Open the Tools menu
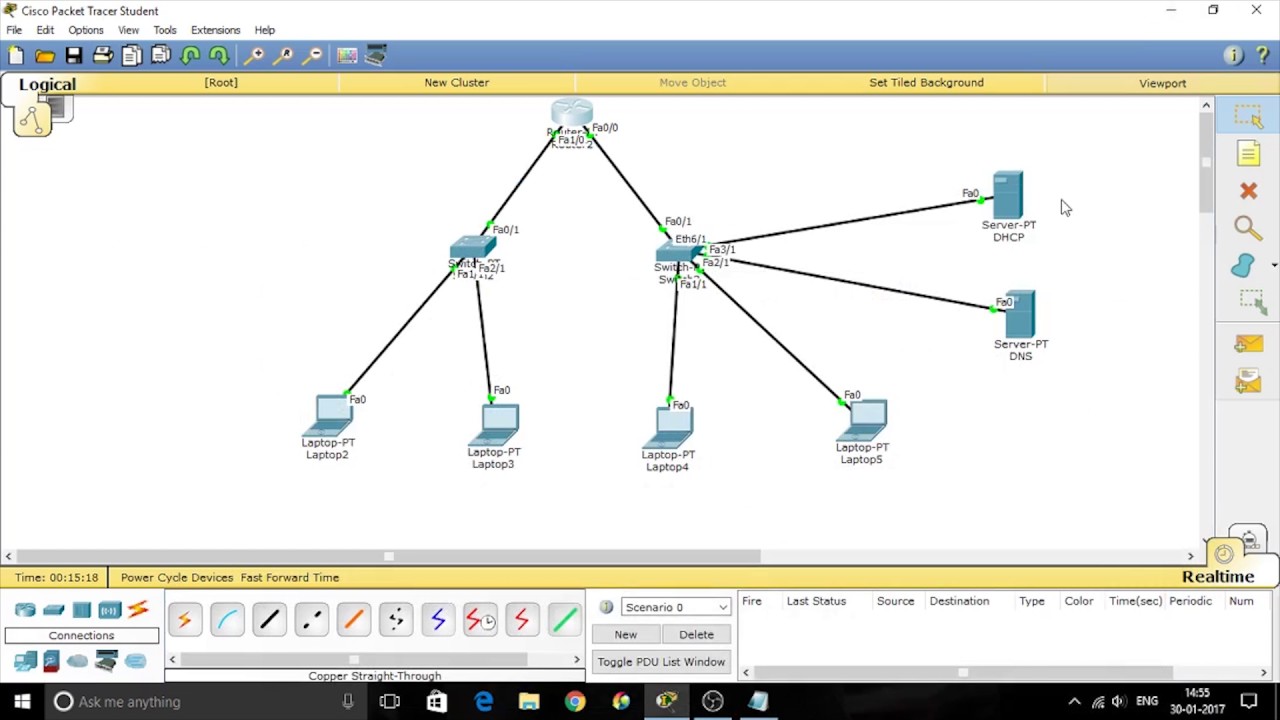The width and height of the screenshot is (1280, 720). [165, 30]
